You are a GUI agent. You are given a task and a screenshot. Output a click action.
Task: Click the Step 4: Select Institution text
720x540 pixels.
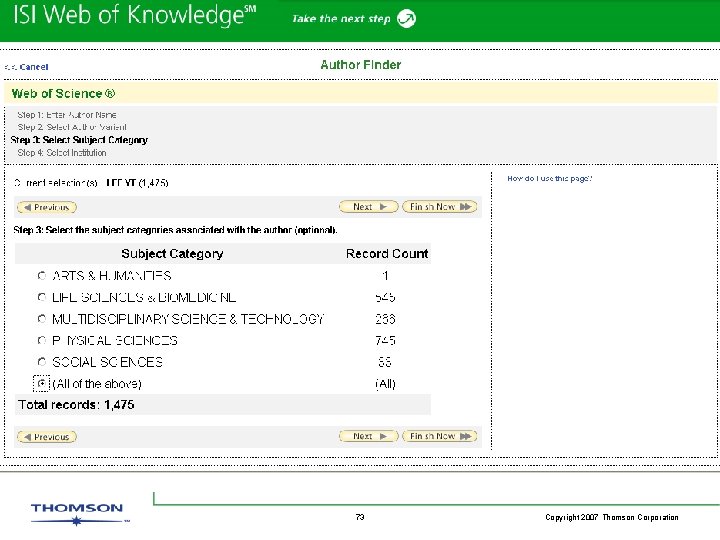pos(62,153)
